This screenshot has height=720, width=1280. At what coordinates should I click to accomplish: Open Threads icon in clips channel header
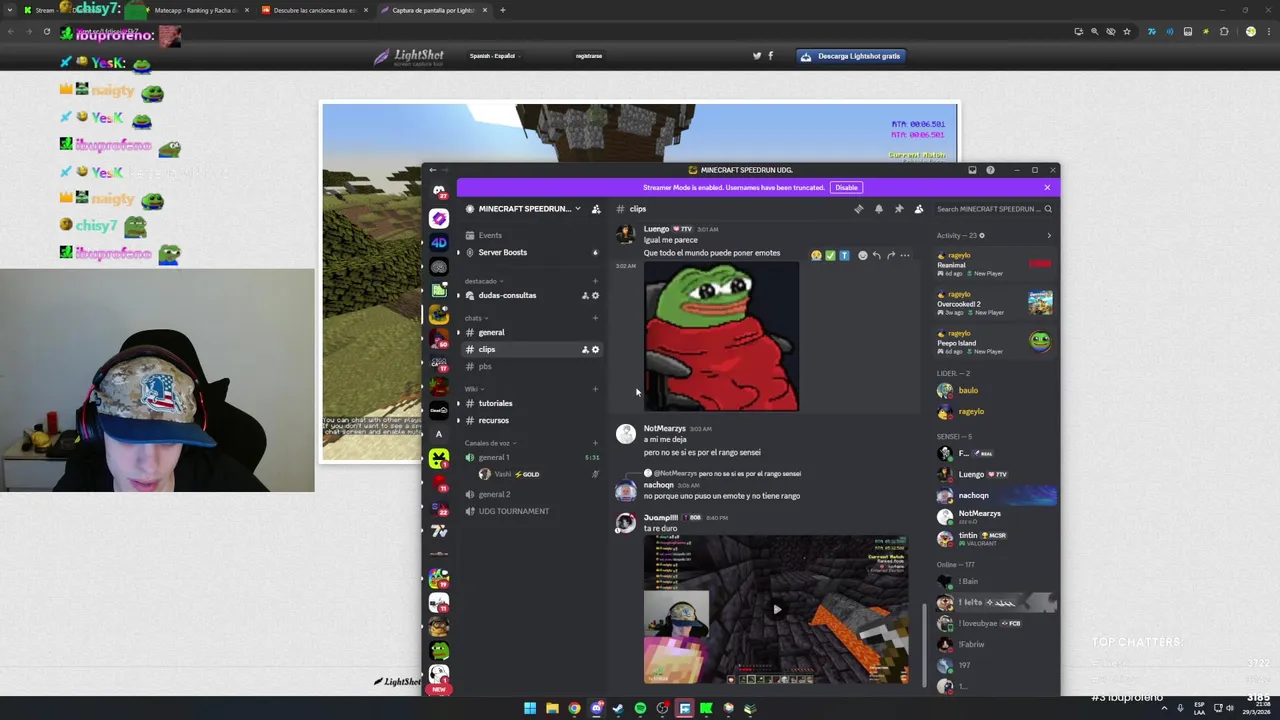point(858,209)
